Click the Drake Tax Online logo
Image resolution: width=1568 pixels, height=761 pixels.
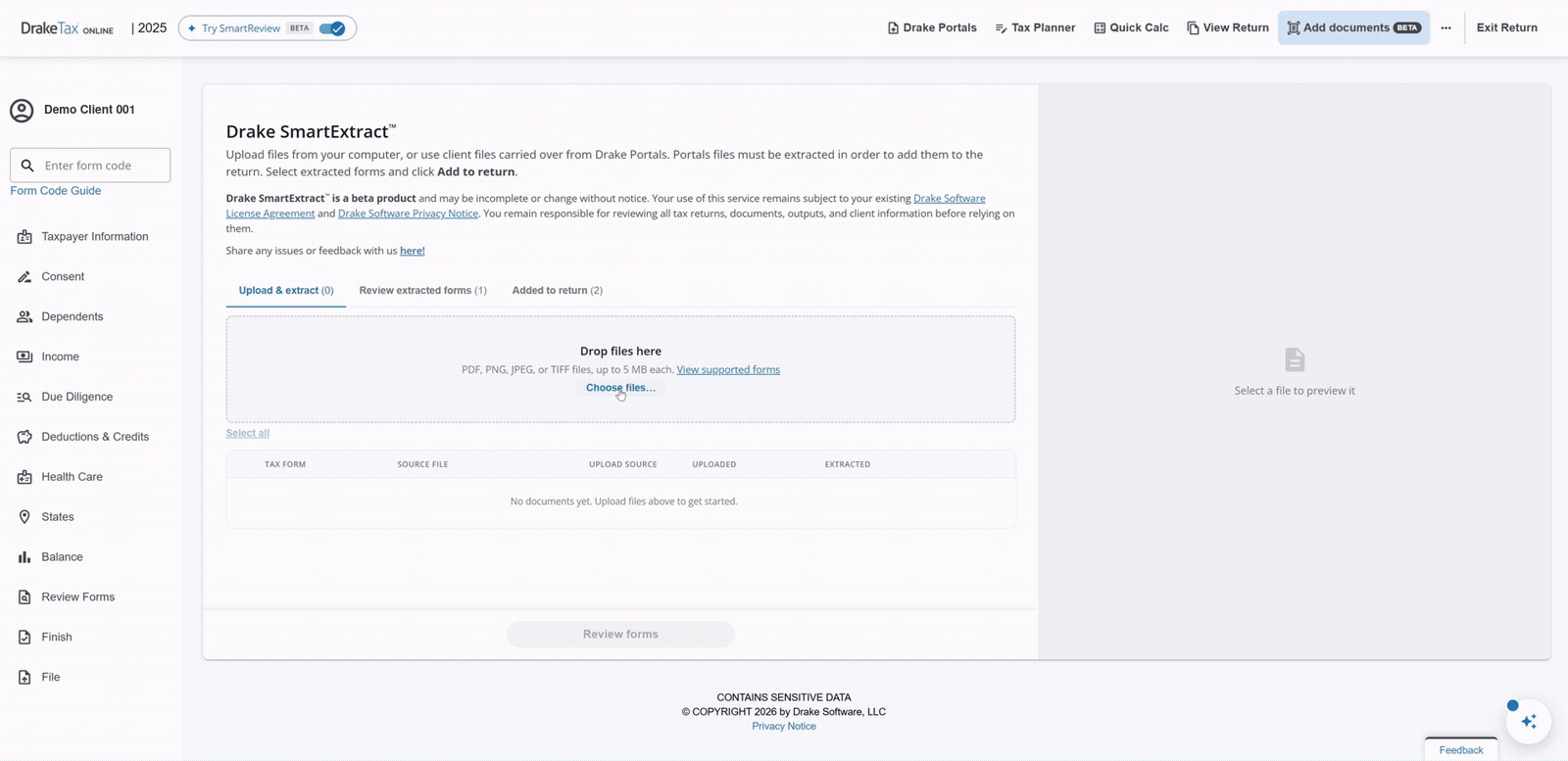tap(67, 28)
